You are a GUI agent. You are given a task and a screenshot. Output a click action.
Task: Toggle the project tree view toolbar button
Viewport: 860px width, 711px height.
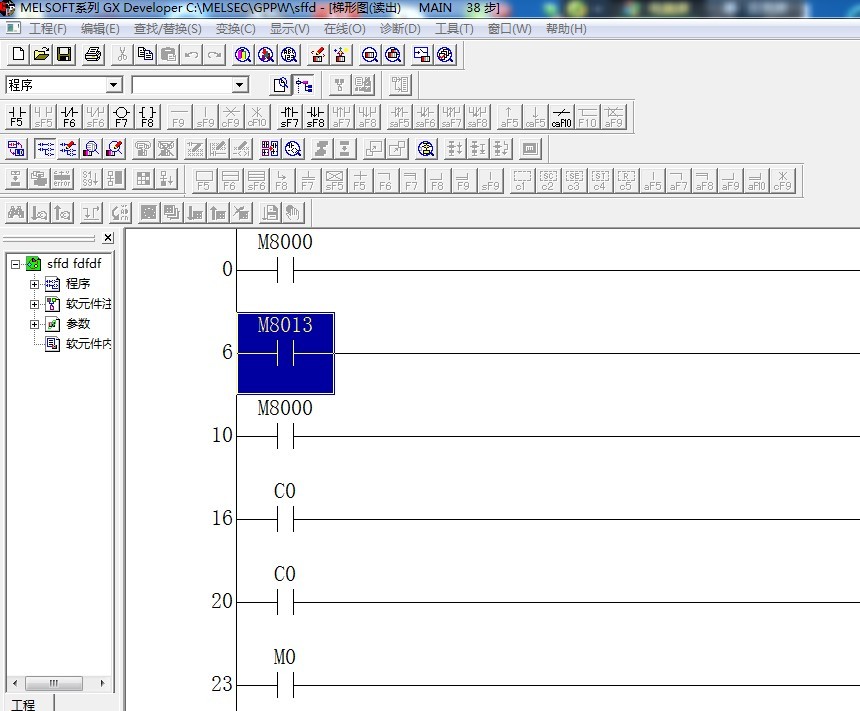[x=302, y=85]
